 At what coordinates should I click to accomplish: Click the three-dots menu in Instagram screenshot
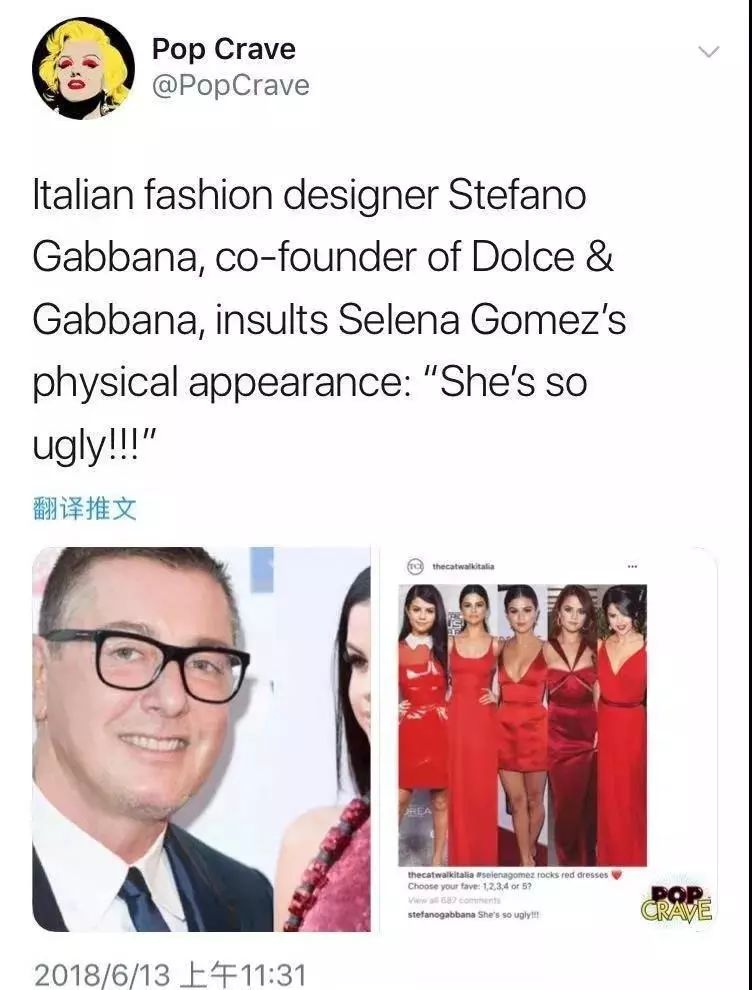click(632, 566)
